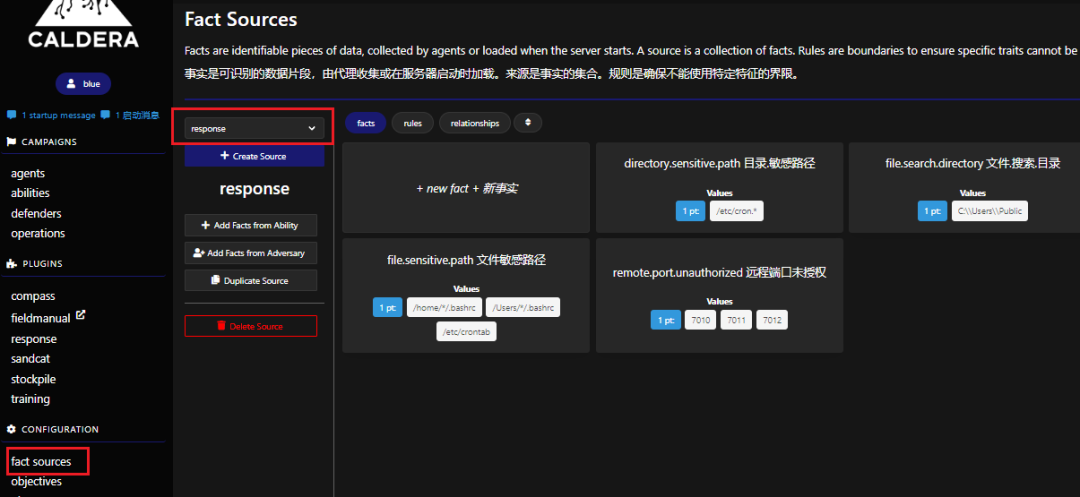Click 1 pt badge in directory.sensitive.path card
The image size is (1080, 497).
point(690,211)
